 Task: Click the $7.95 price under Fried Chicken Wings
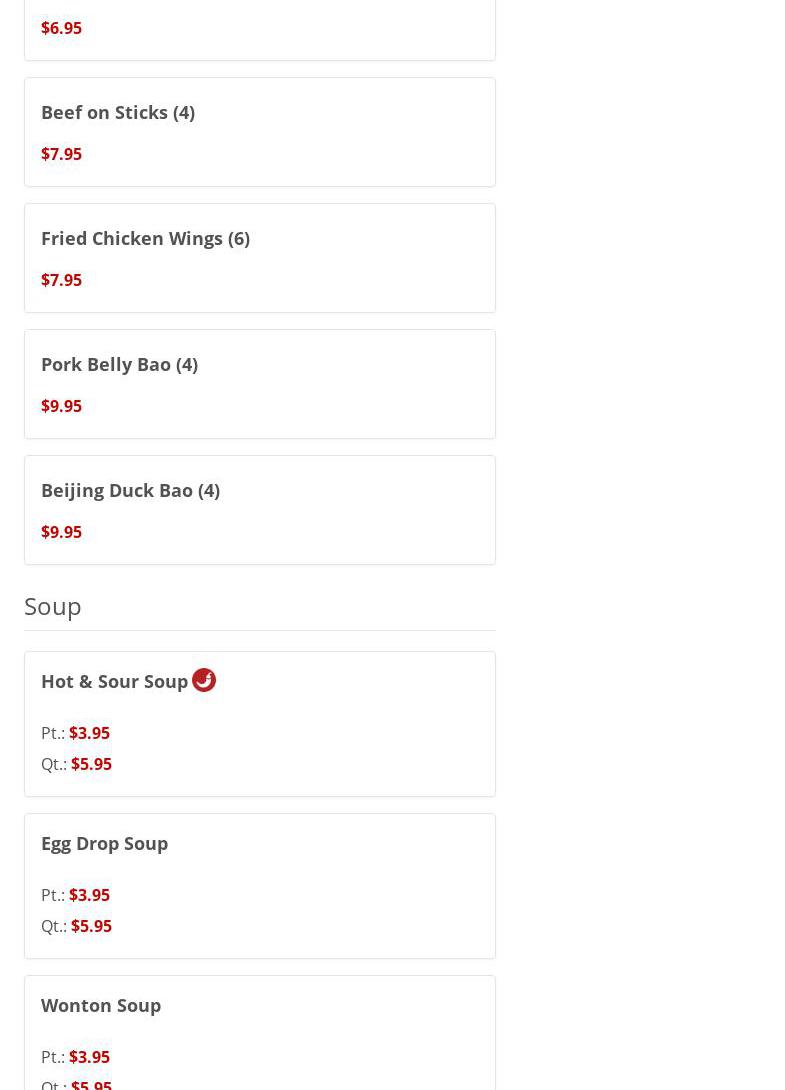(61, 280)
